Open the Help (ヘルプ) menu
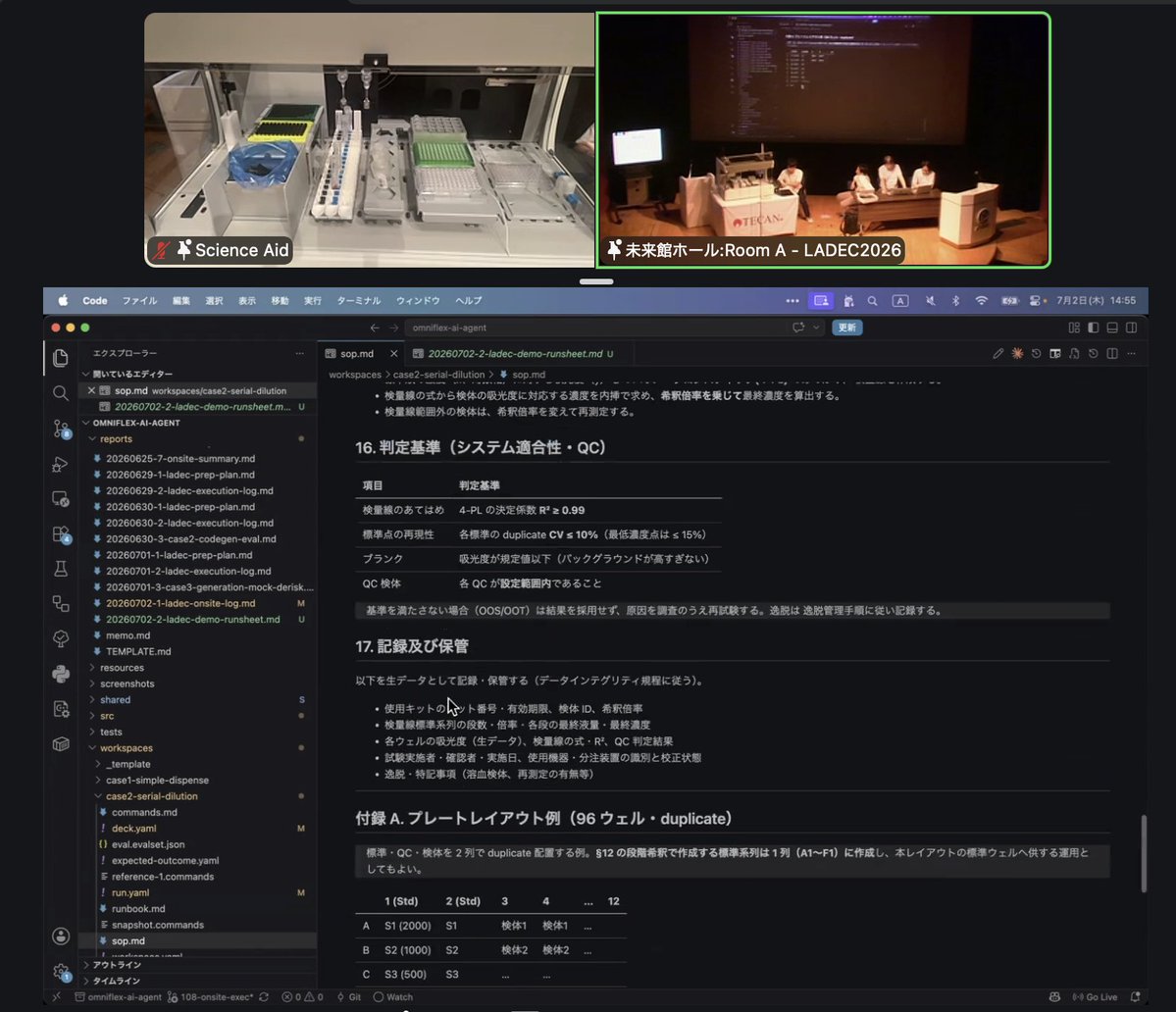The height and width of the screenshot is (1012, 1176). click(x=469, y=301)
